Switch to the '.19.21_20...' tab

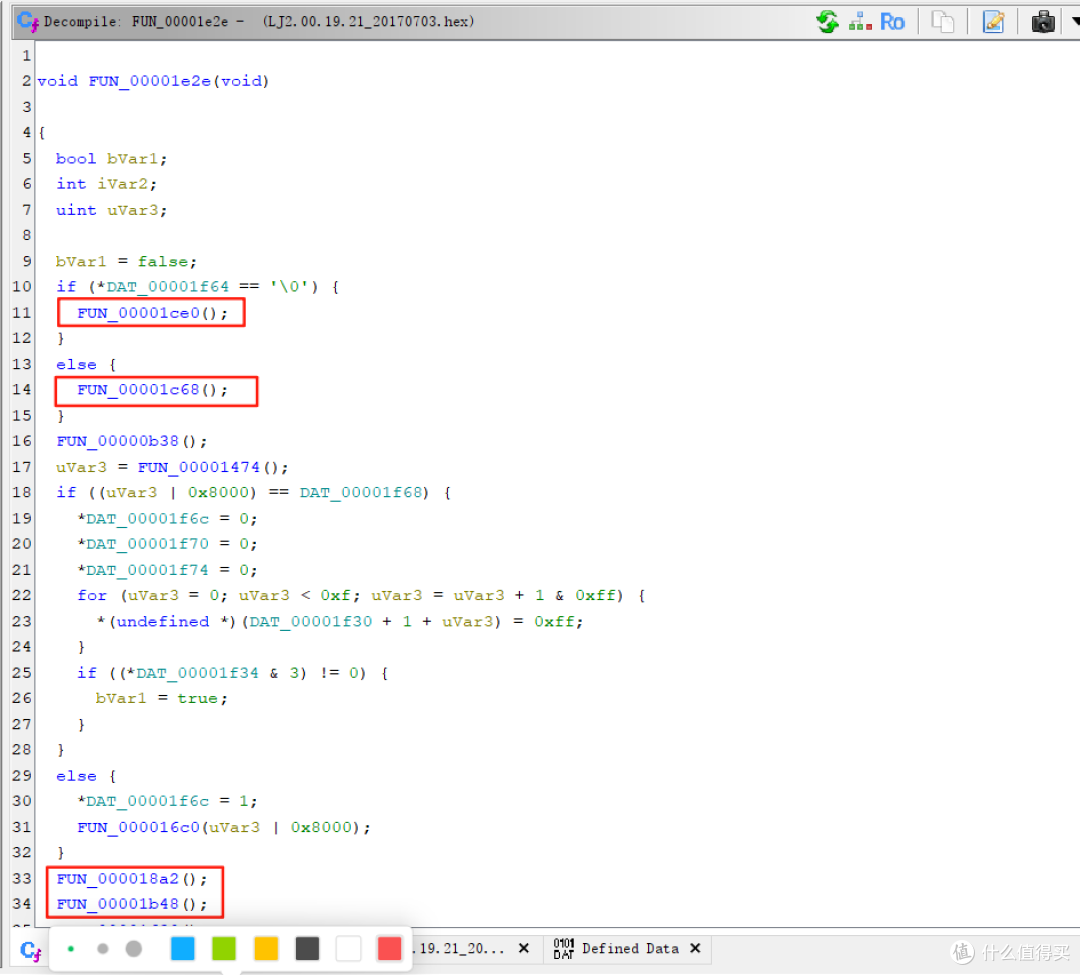[x=458, y=949]
